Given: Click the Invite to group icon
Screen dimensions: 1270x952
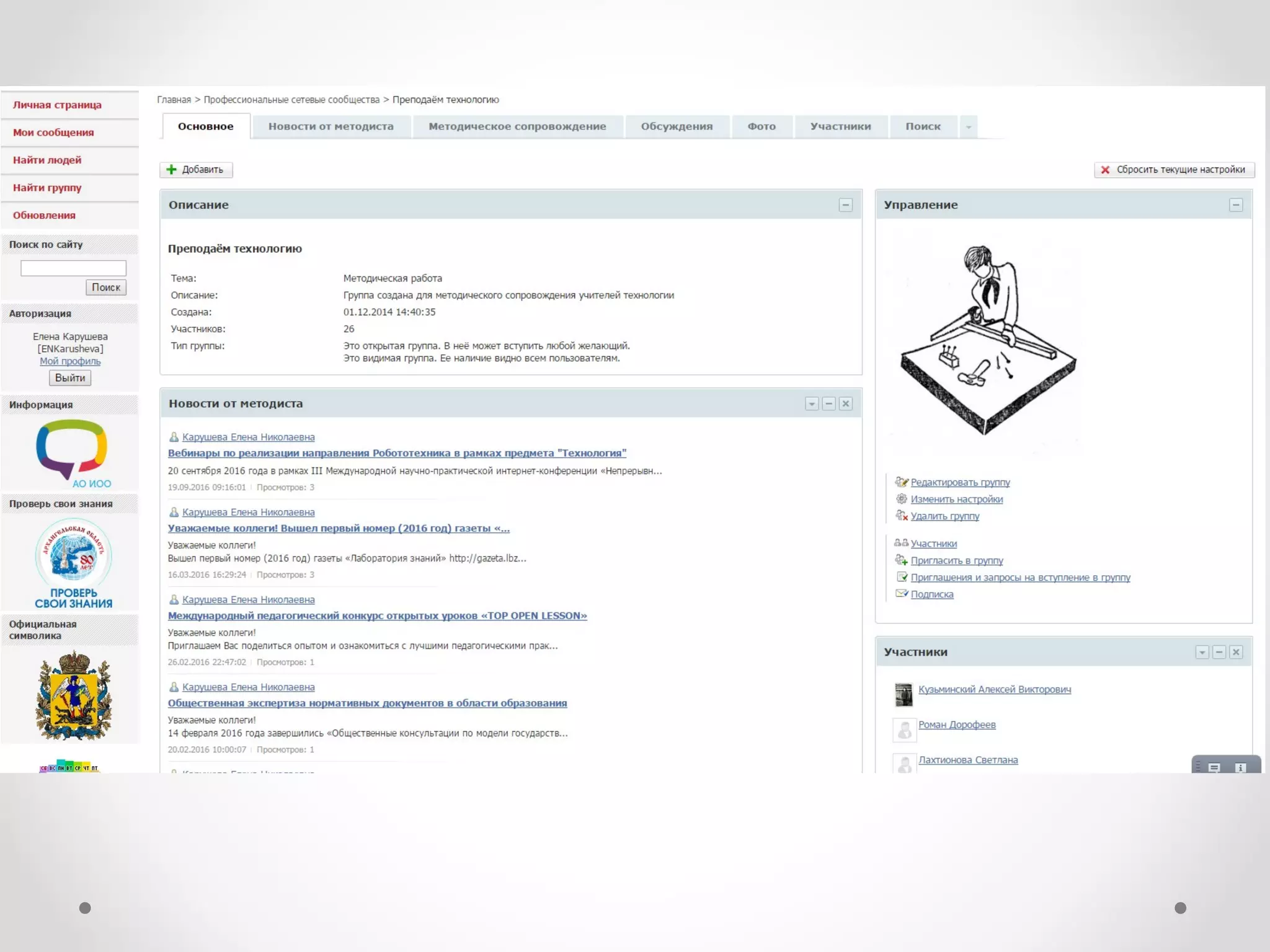Looking at the screenshot, I should 901,560.
